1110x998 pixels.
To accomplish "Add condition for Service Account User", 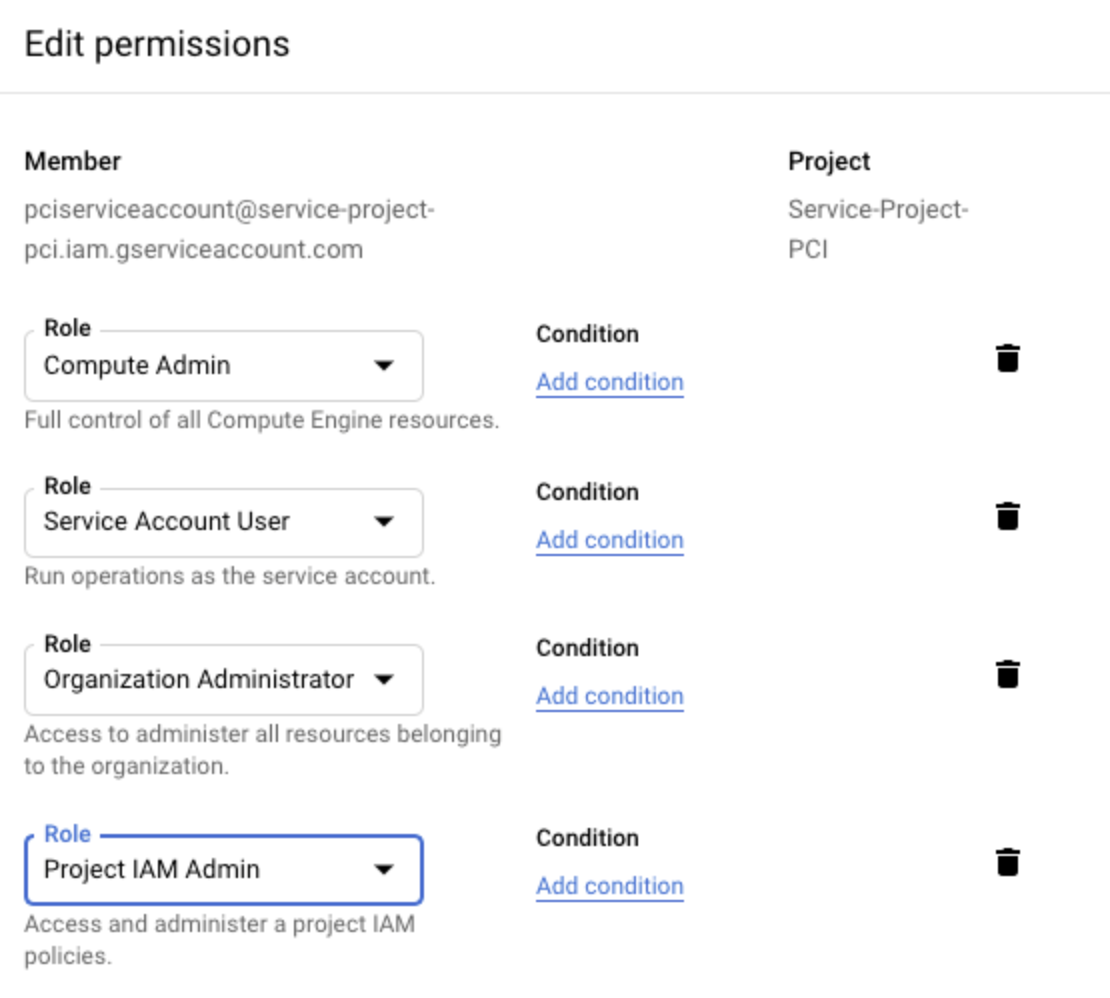I will [609, 540].
